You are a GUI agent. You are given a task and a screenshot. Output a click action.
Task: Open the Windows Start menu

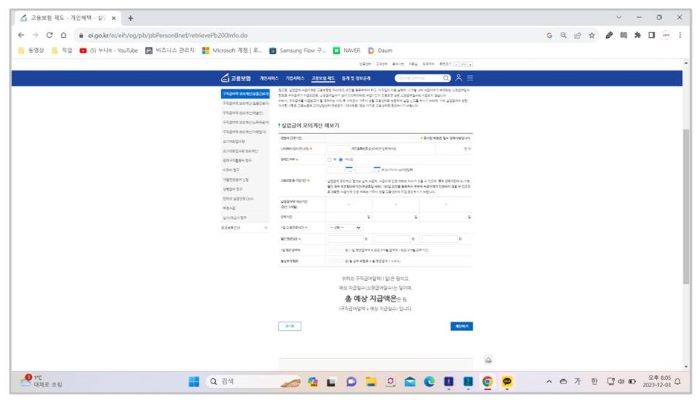click(x=194, y=381)
